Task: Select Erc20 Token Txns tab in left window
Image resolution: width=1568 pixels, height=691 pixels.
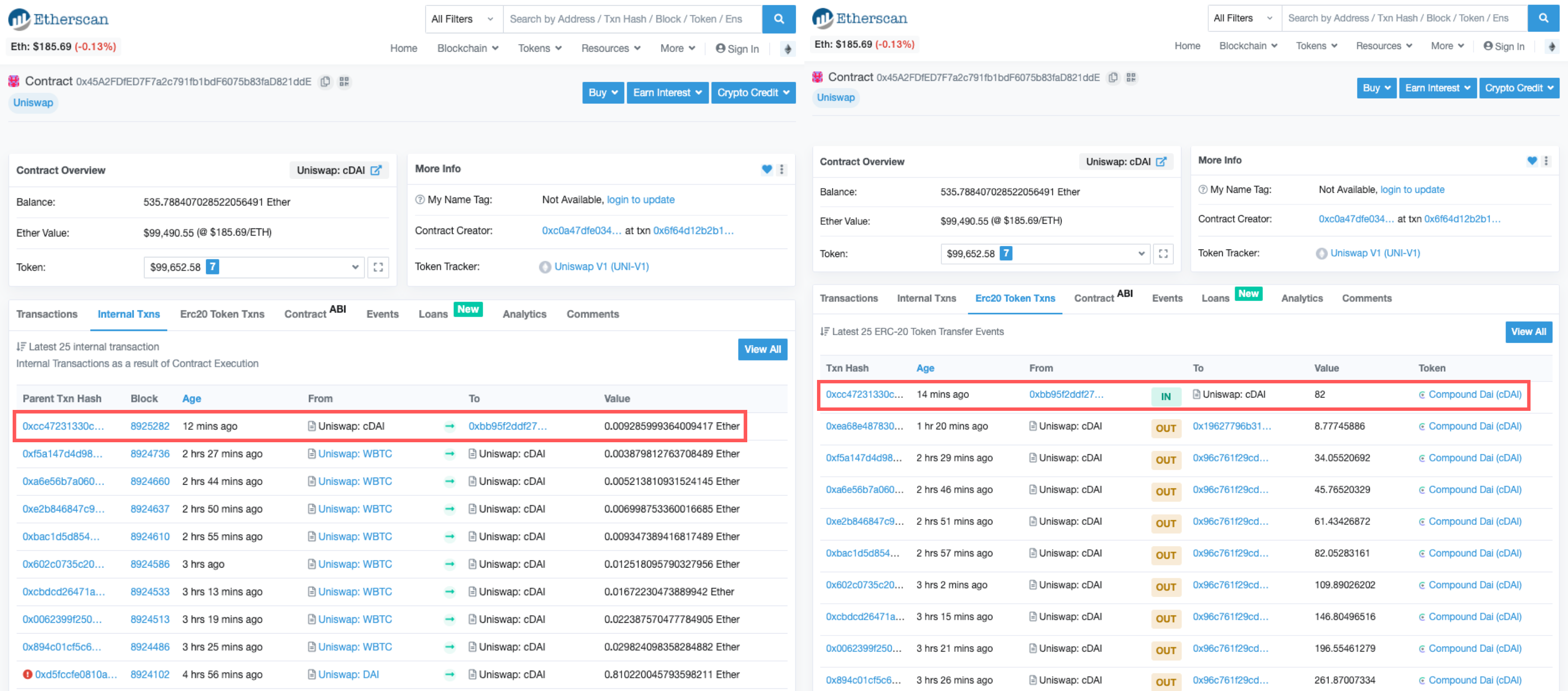Action: (x=222, y=314)
